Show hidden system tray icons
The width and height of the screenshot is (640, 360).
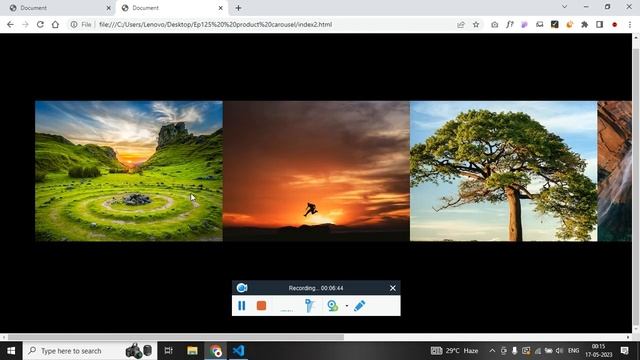tap(492, 351)
